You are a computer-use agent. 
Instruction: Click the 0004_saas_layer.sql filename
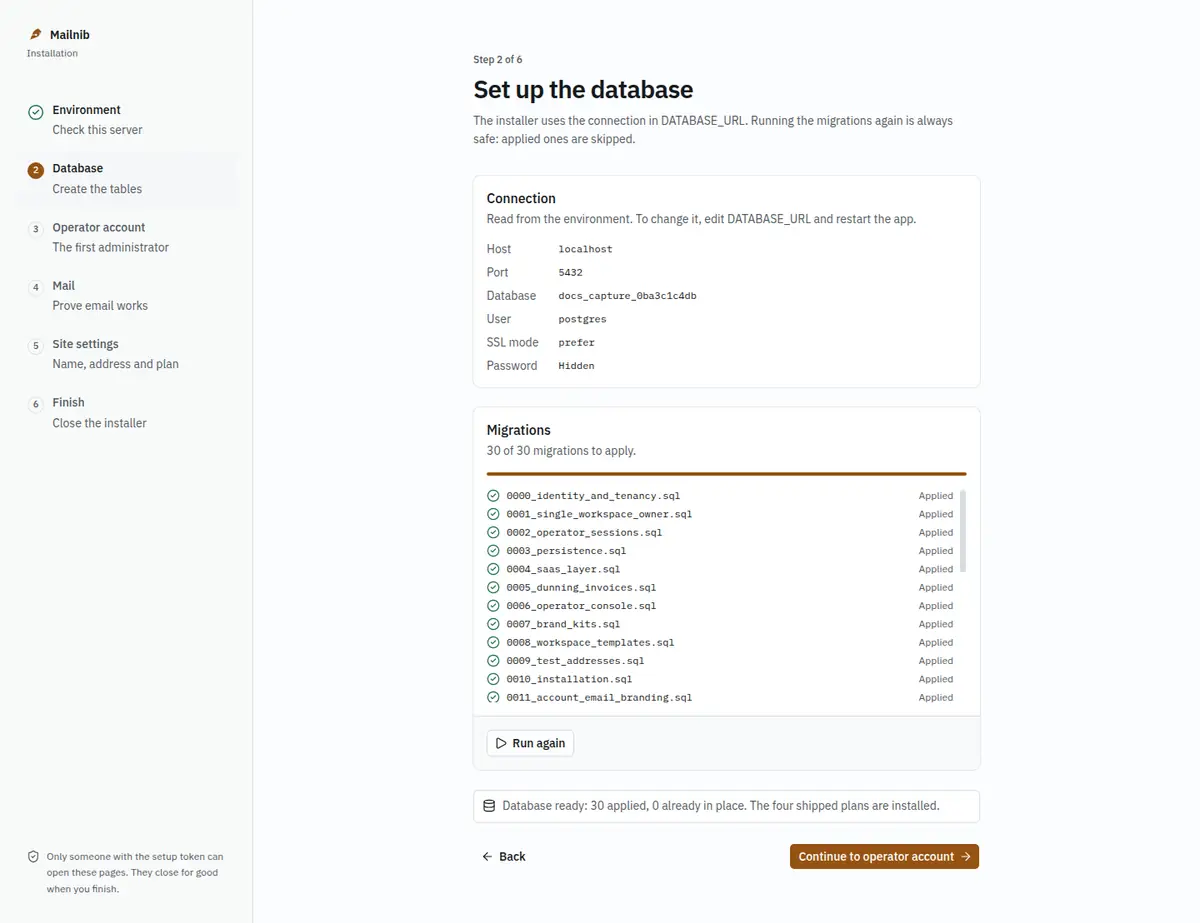pos(563,569)
